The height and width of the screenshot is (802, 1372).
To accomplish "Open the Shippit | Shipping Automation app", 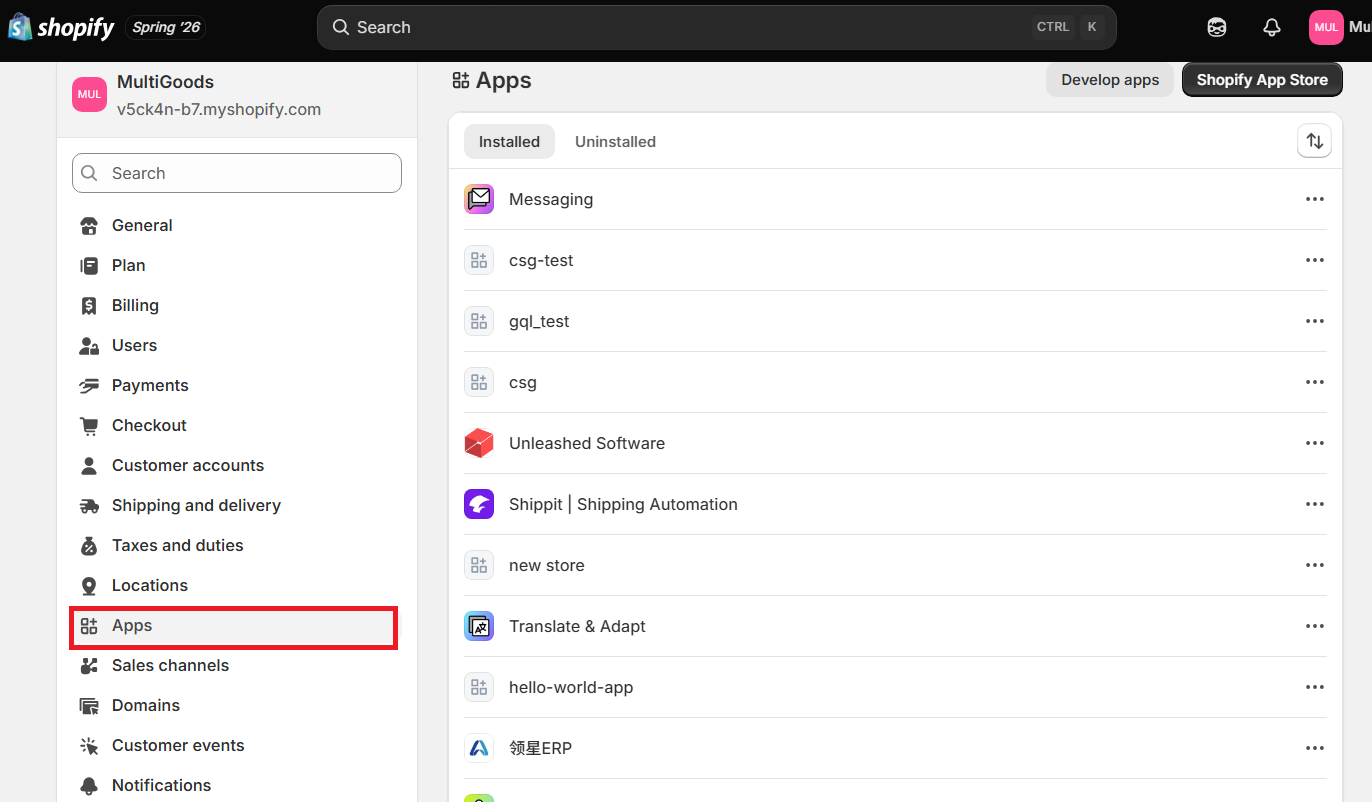I will click(623, 504).
